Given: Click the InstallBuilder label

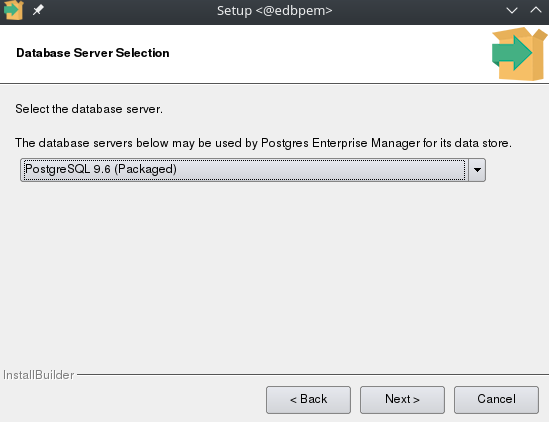Looking at the screenshot, I should tap(39, 375).
